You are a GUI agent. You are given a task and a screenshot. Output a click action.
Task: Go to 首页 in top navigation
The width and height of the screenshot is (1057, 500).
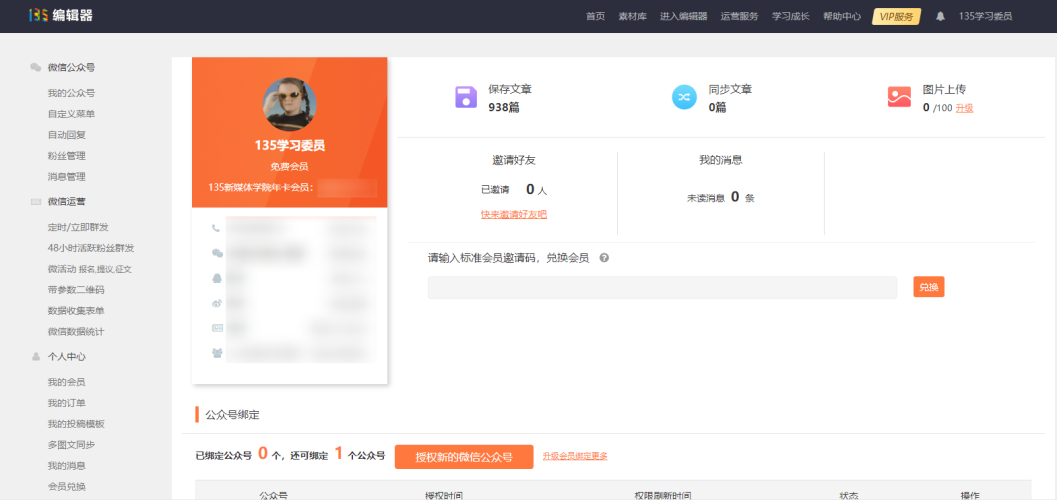click(595, 16)
